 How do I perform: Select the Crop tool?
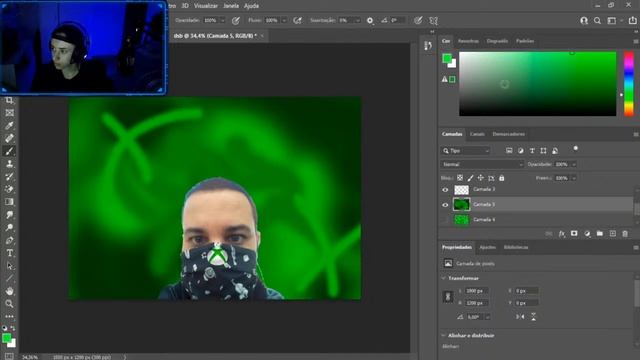[x=9, y=100]
